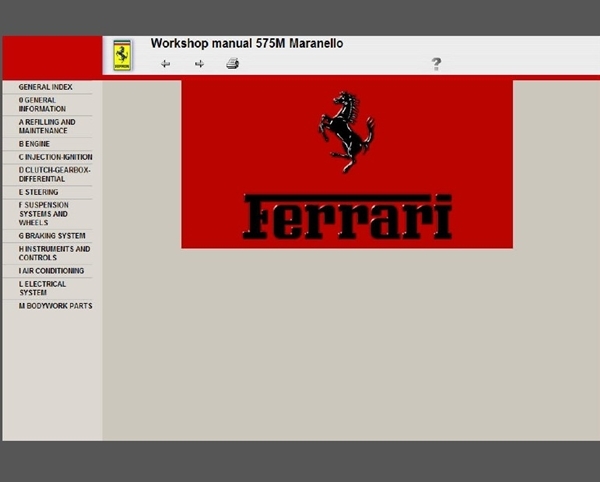Select F SUSPENSION SYSTEMS AND WHEELS
The width and height of the screenshot is (600, 482).
point(44,214)
